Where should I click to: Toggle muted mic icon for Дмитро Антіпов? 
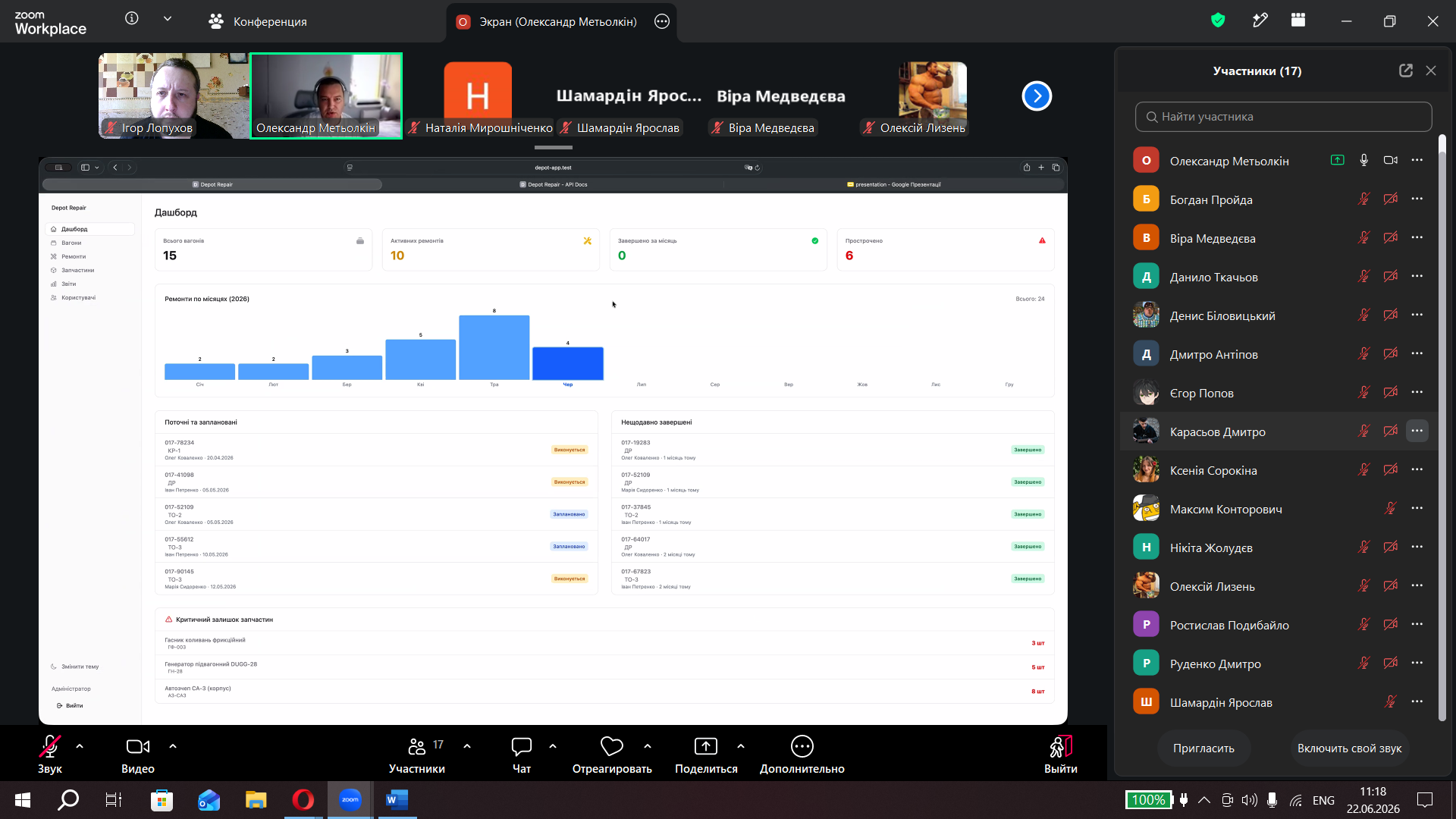coord(1363,353)
